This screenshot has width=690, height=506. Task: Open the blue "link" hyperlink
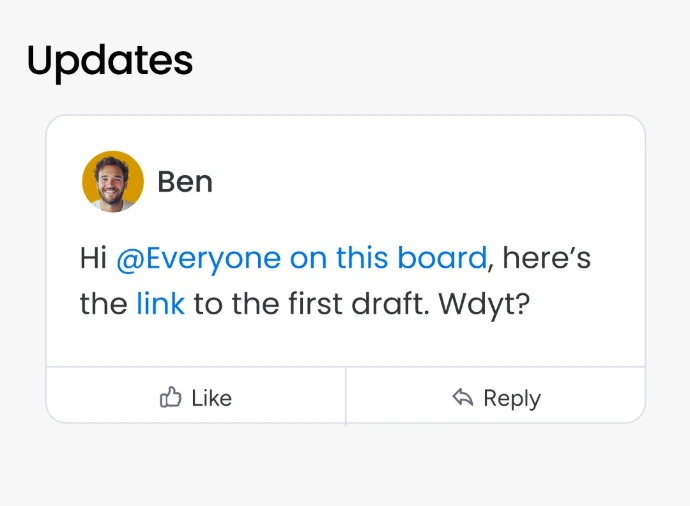pyautogui.click(x=160, y=304)
